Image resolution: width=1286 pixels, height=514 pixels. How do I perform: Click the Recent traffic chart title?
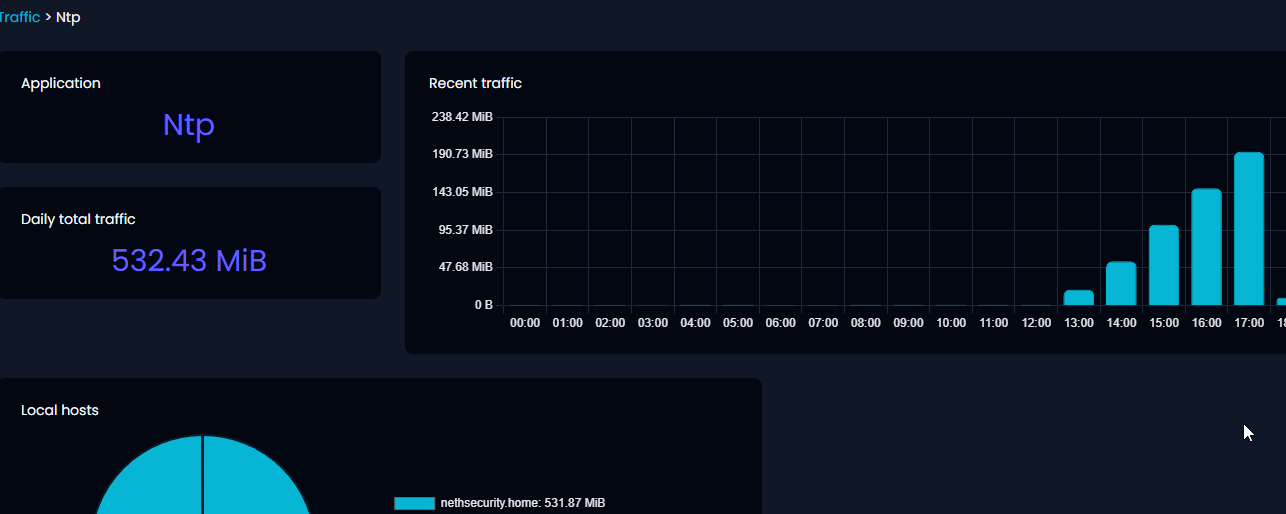[475, 83]
